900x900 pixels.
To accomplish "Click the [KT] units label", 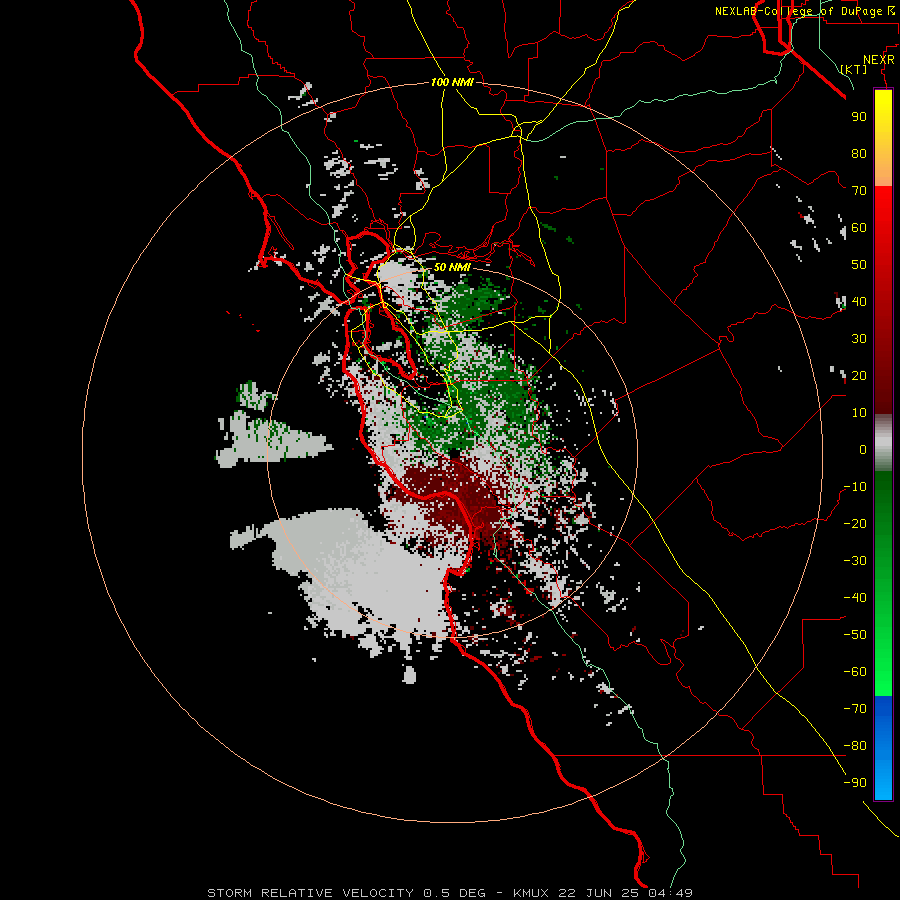I will 854,69.
